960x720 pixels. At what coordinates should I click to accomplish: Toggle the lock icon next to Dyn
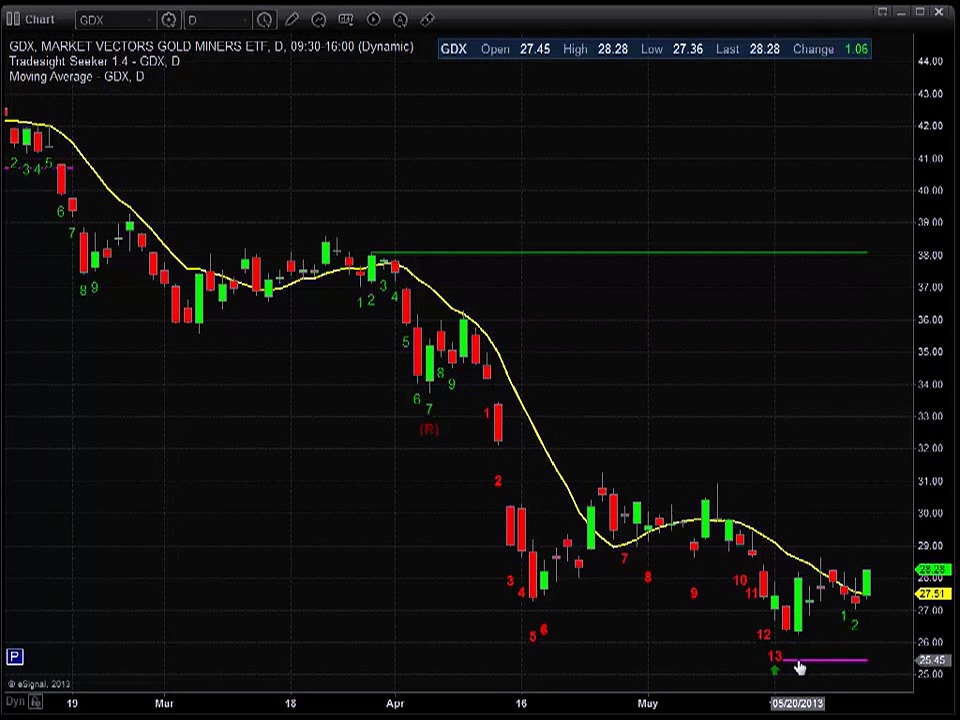pos(36,702)
